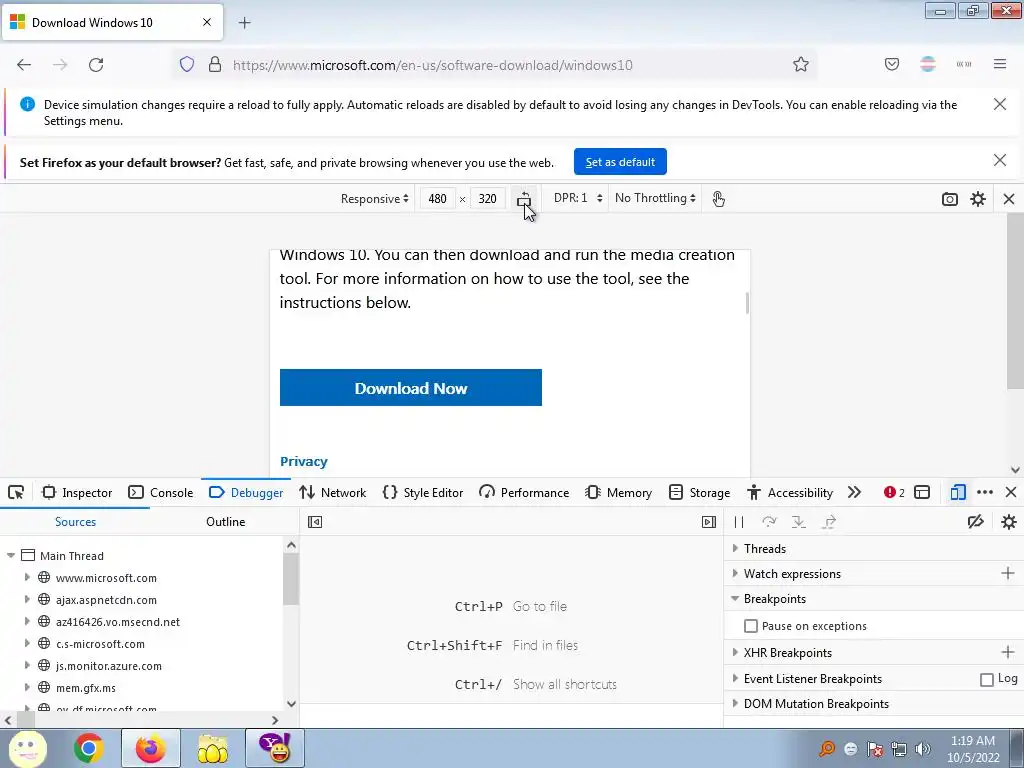Switch to the Outline tab
Image resolution: width=1024 pixels, height=768 pixels.
[225, 522]
